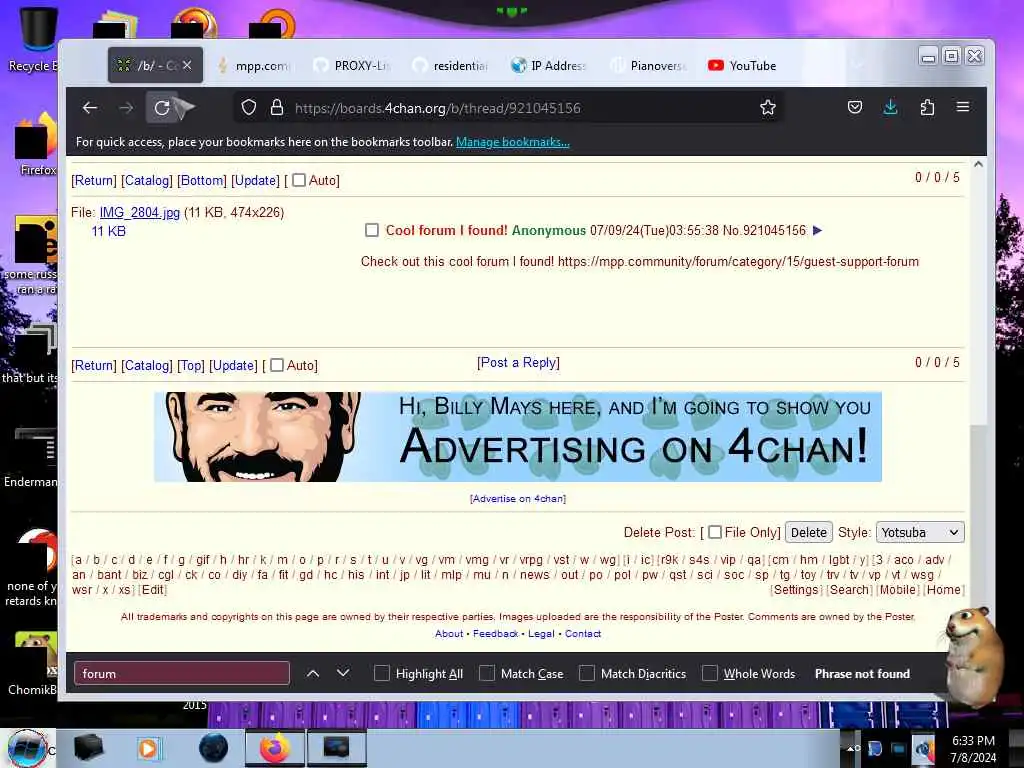This screenshot has width=1024, height=768.
Task: Open the Style dropdown showing Yotsuba
Action: [x=920, y=532]
